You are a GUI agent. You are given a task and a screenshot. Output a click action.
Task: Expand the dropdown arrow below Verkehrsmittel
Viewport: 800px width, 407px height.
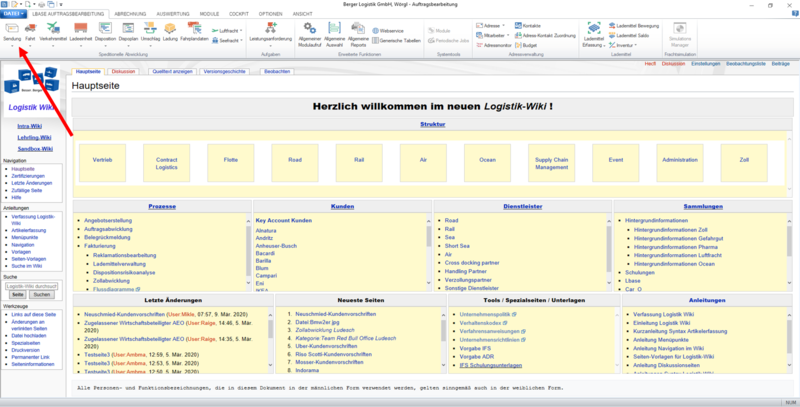click(x=53, y=45)
